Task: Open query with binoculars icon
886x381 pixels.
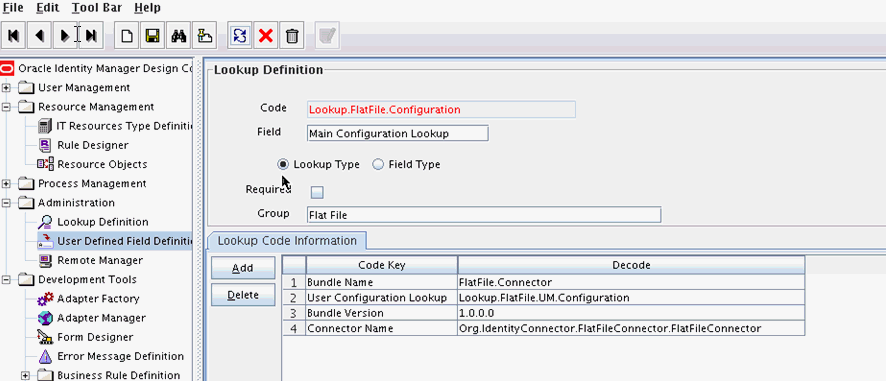Action: point(179,36)
